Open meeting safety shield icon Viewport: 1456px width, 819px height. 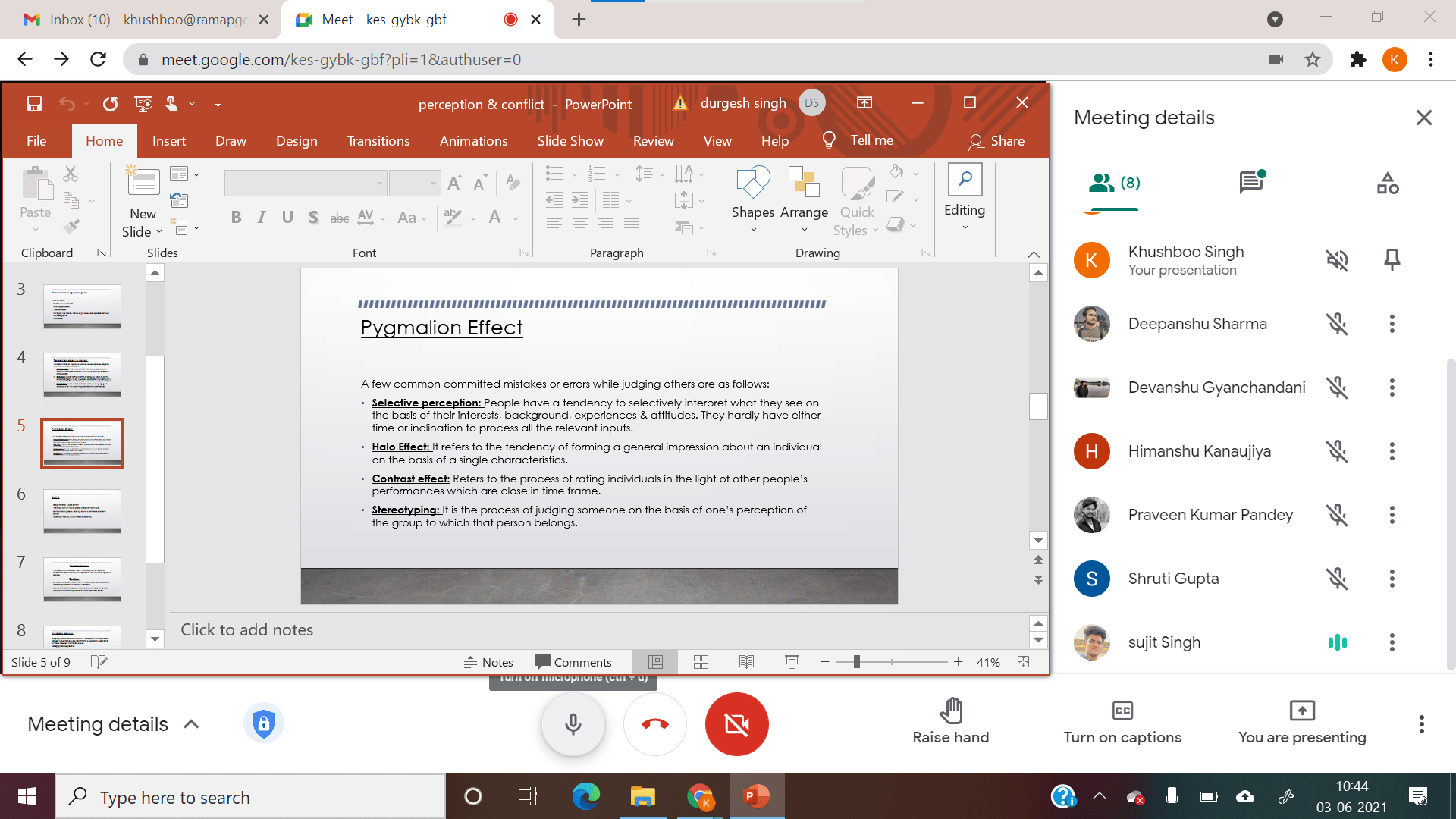(263, 723)
